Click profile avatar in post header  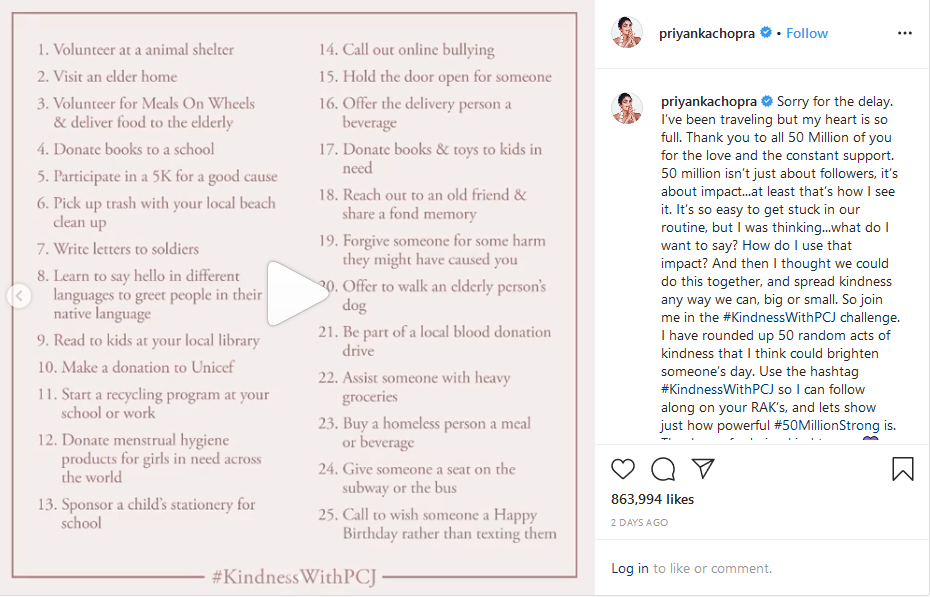click(627, 33)
